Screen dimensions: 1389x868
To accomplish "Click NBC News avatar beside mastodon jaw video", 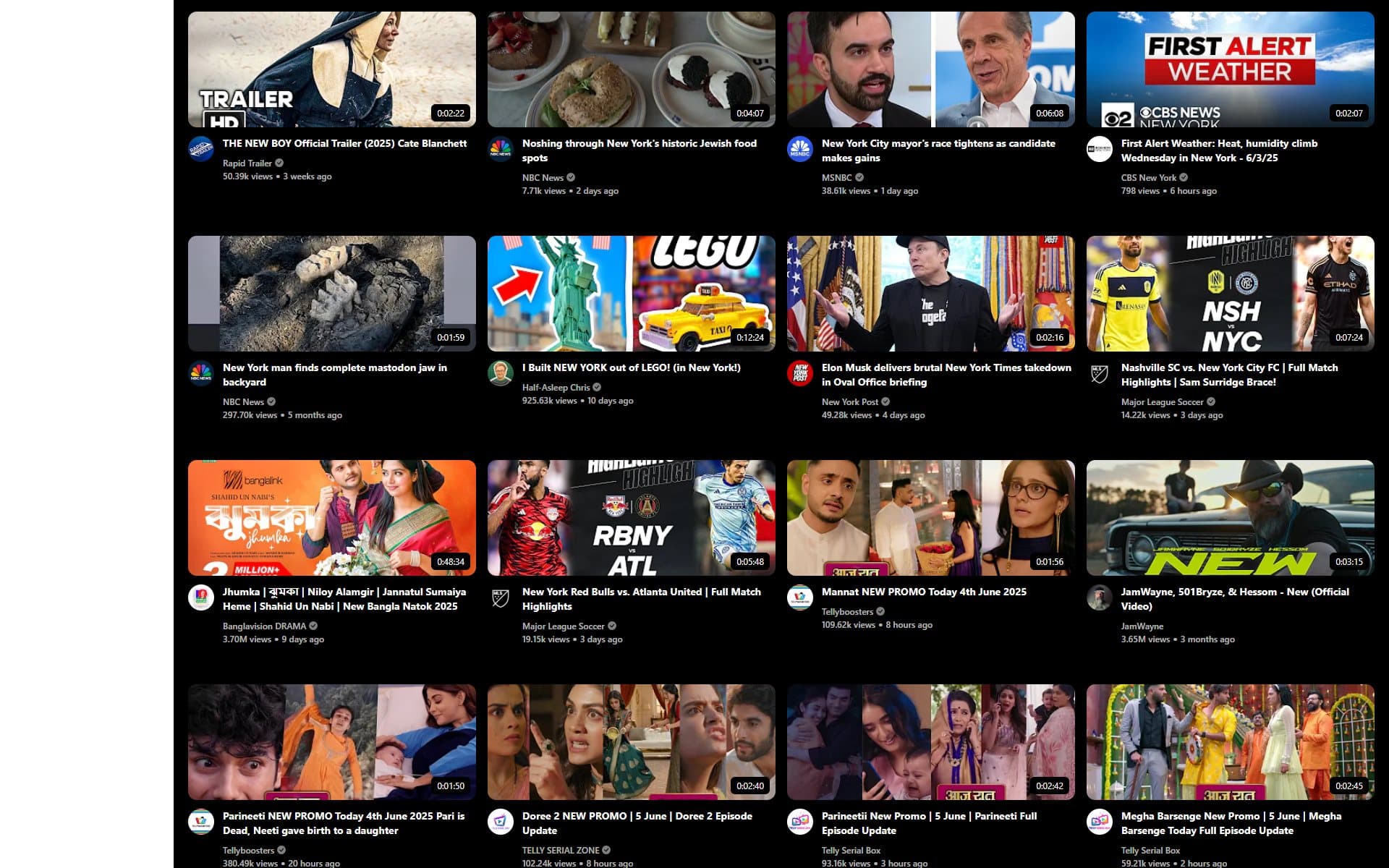I will click(201, 373).
